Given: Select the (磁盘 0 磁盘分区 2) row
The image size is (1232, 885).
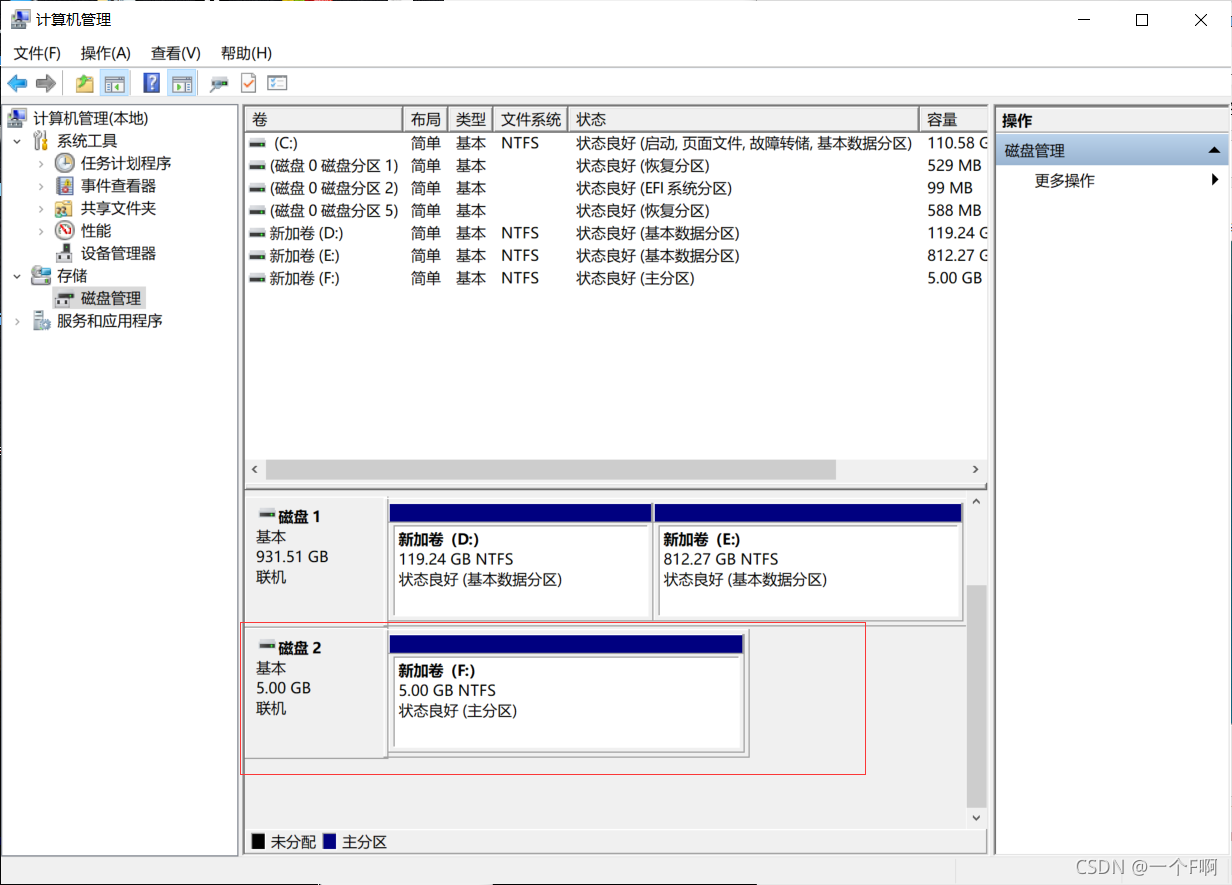Looking at the screenshot, I should [616, 188].
